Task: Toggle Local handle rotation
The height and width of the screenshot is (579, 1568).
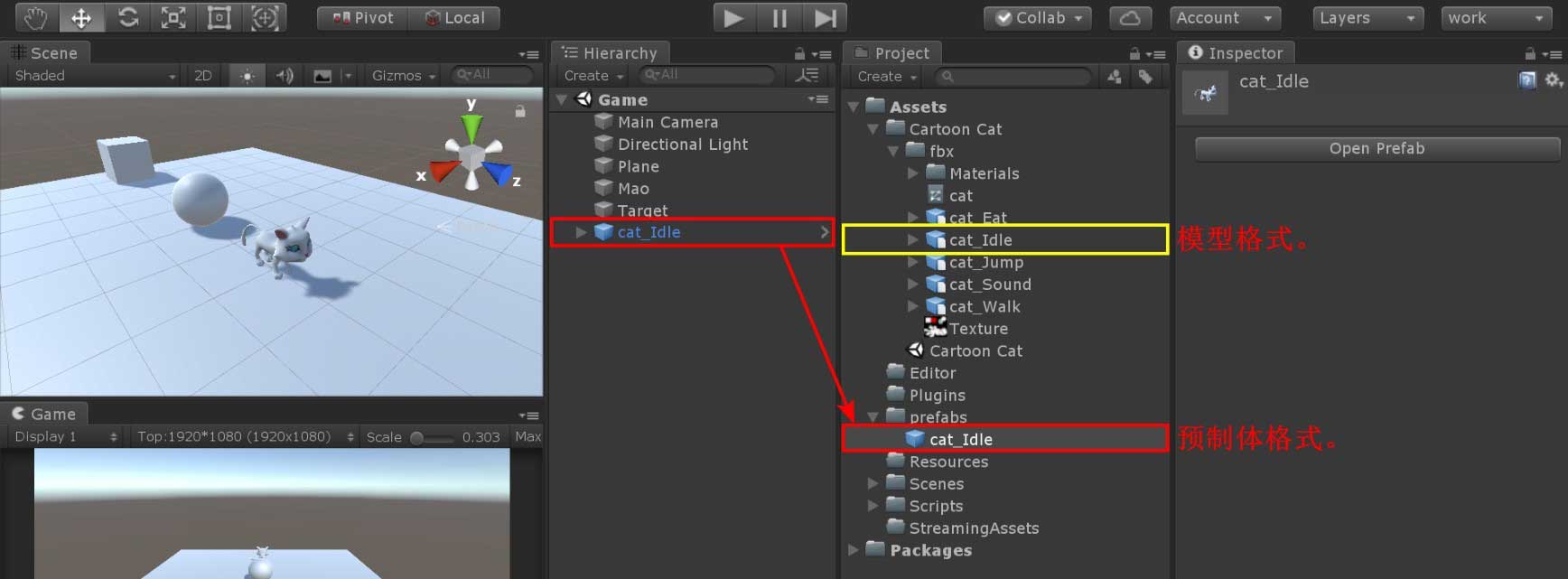Action: (x=454, y=18)
